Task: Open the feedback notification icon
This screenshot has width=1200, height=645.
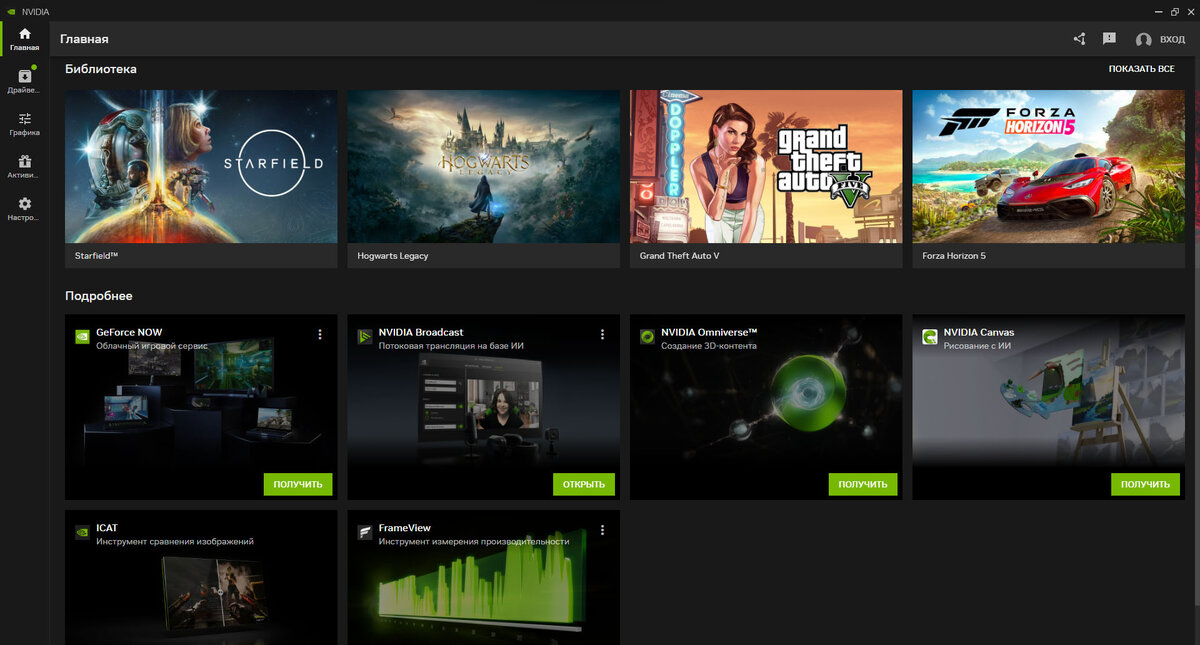Action: tap(1109, 39)
